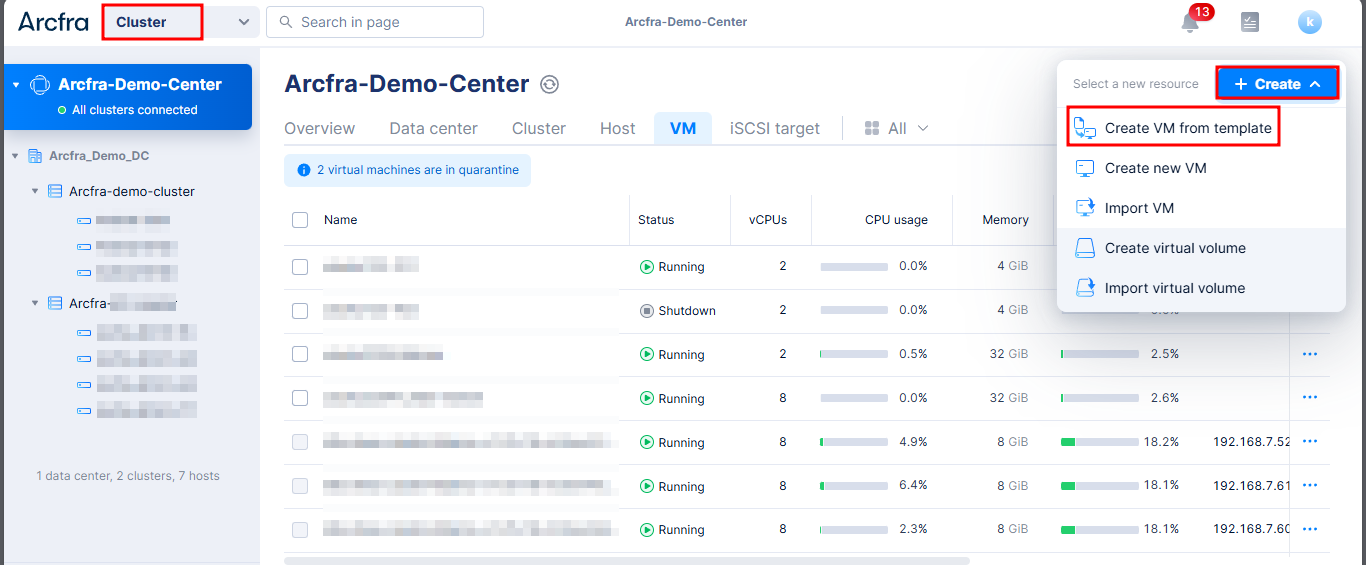The image size is (1366, 565).
Task: Toggle the select-all checkbox in Name header
Action: [300, 220]
